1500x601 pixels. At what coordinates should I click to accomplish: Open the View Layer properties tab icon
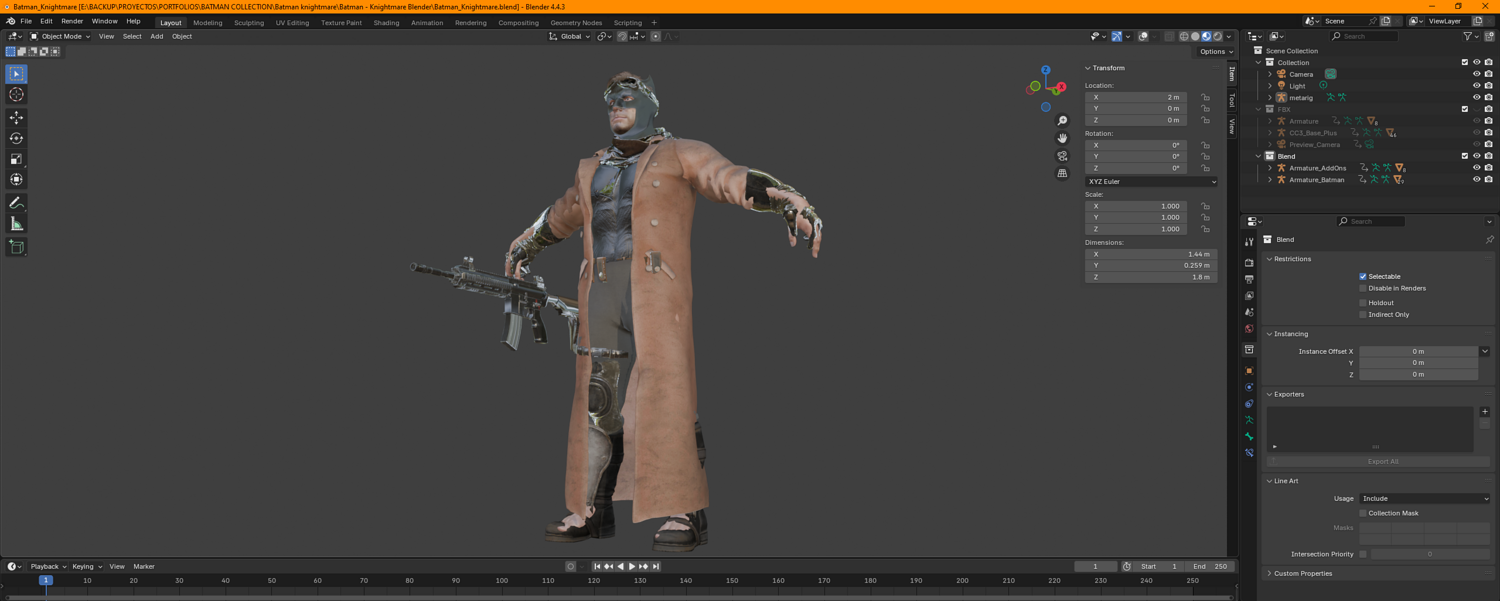coord(1249,296)
